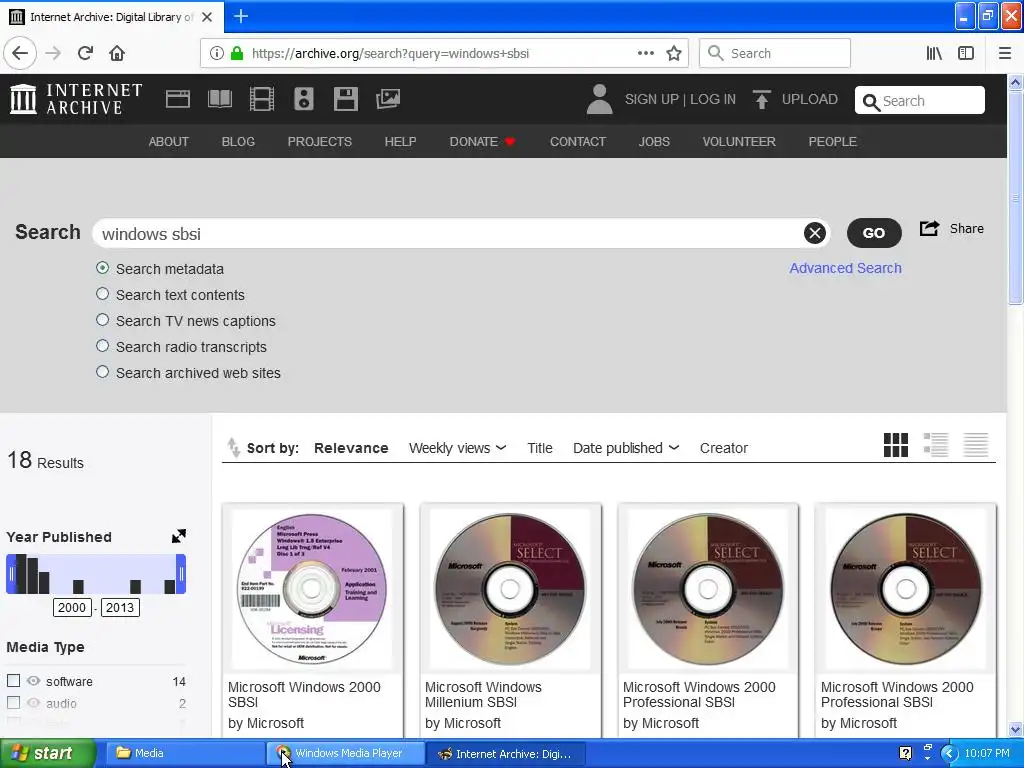Reload the page
1024x768 pixels.
(85, 54)
